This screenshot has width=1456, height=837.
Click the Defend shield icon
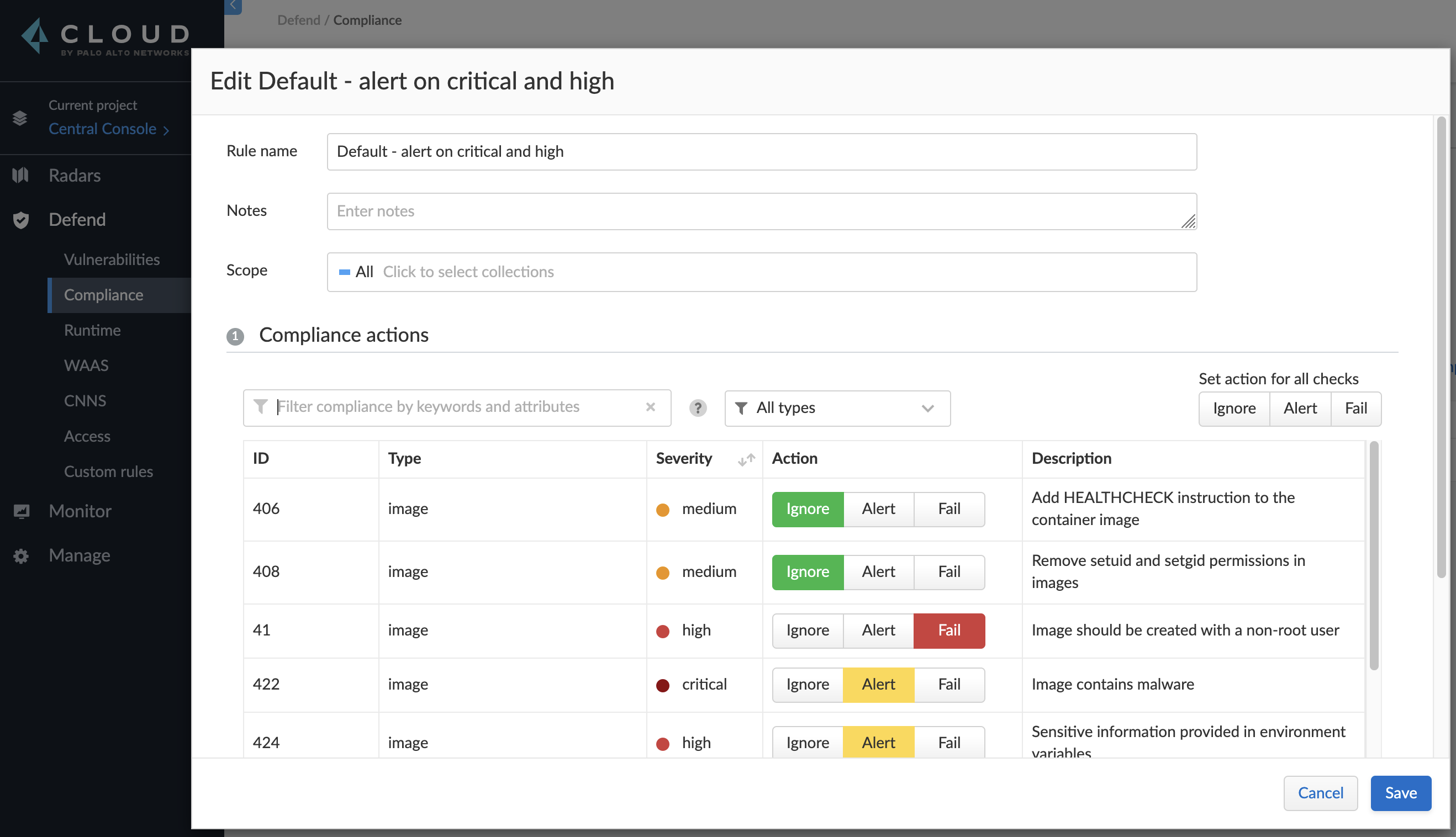coord(20,220)
